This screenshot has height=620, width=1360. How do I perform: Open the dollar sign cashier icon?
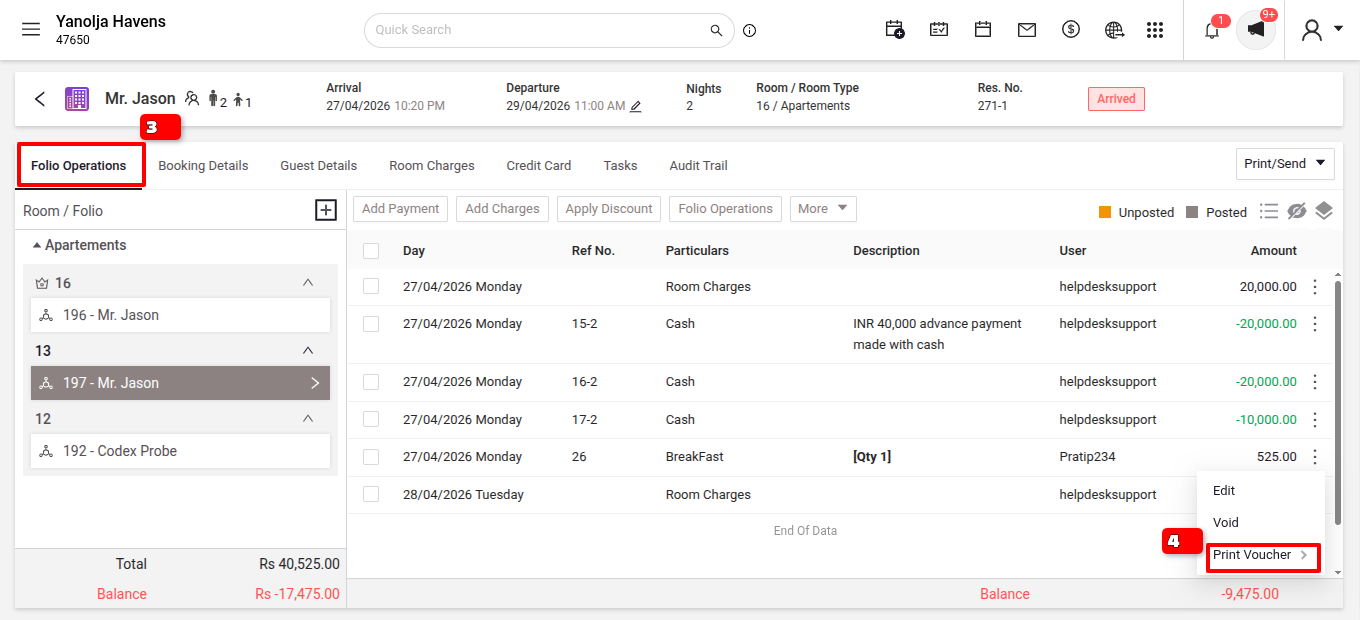coord(1071,30)
